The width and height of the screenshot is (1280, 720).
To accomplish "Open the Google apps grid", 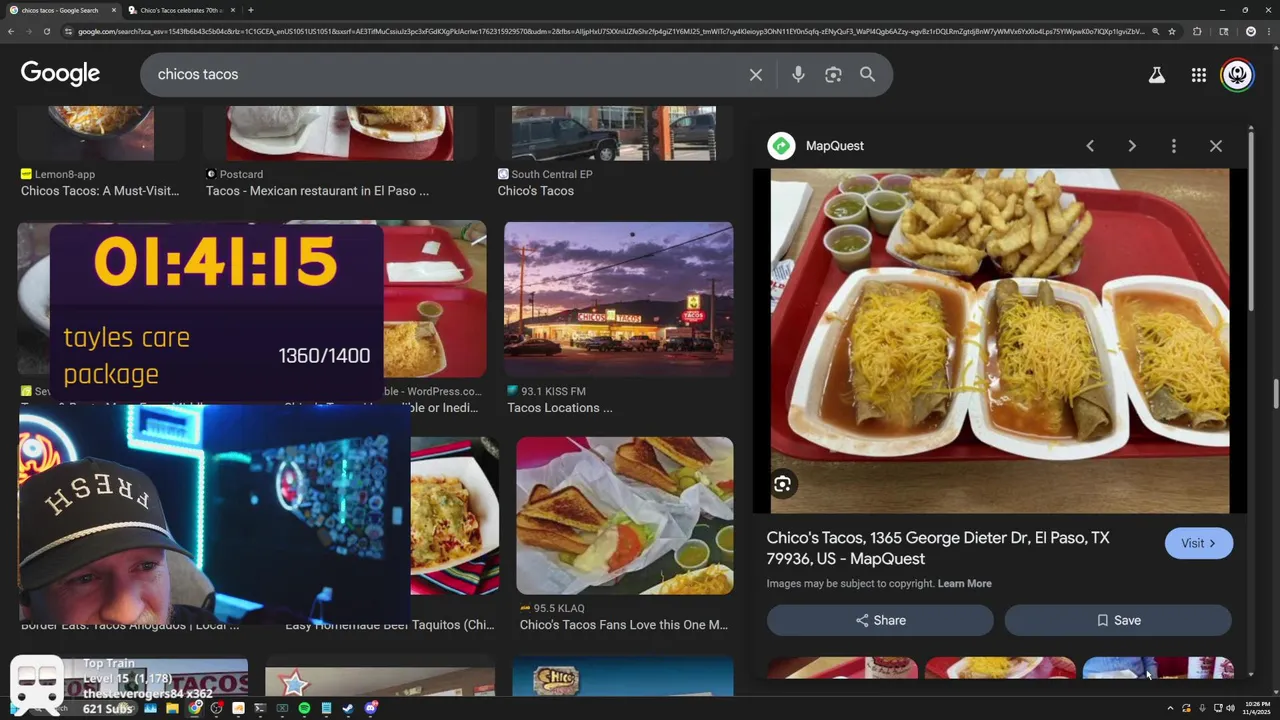I will [x=1198, y=75].
